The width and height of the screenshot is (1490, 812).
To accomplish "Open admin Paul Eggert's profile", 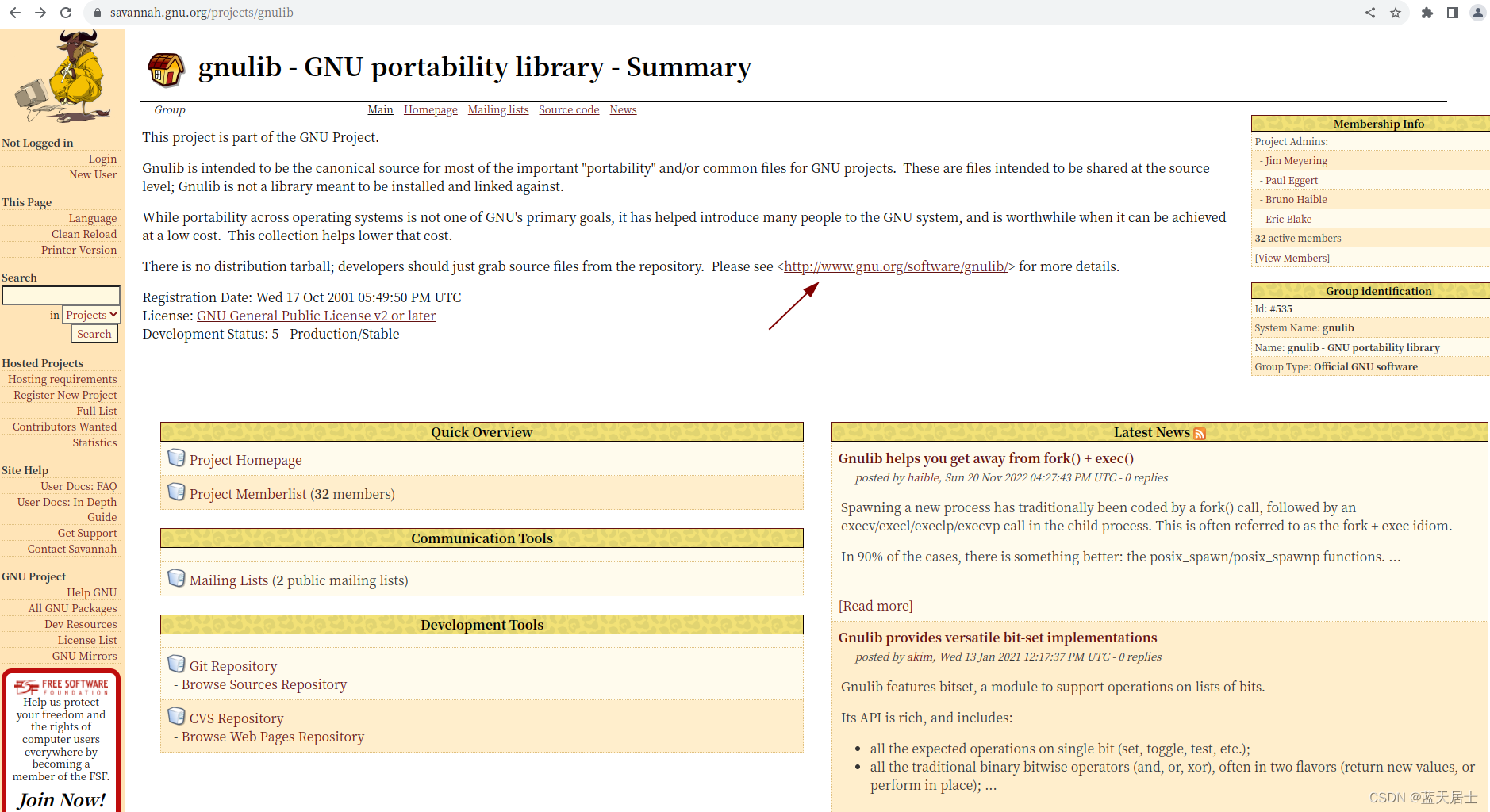I will pos(1292,180).
